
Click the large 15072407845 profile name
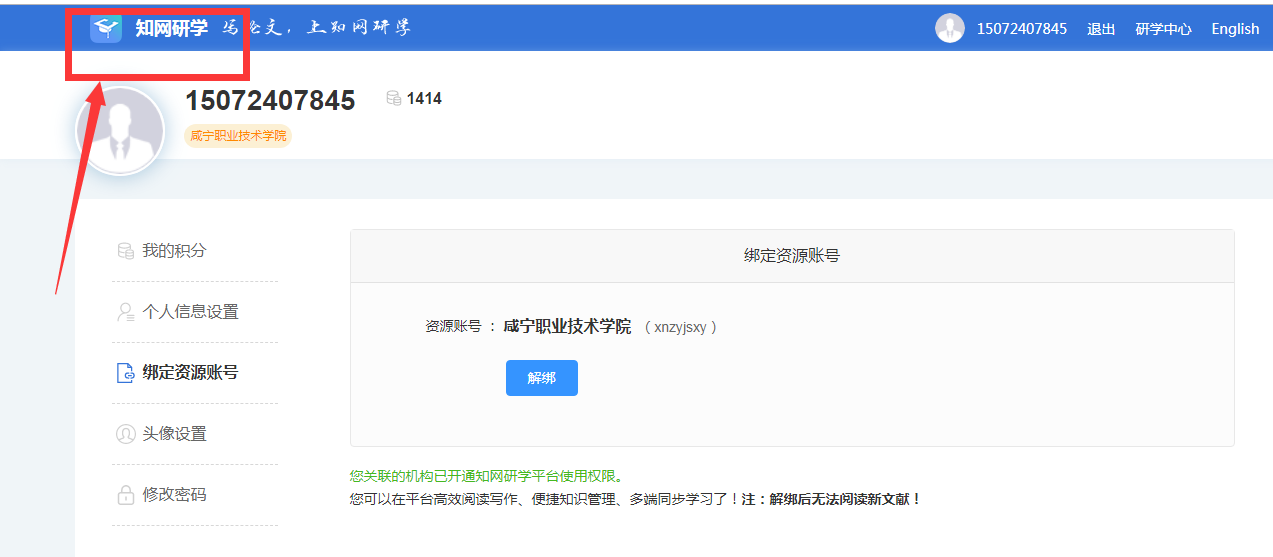click(x=270, y=101)
